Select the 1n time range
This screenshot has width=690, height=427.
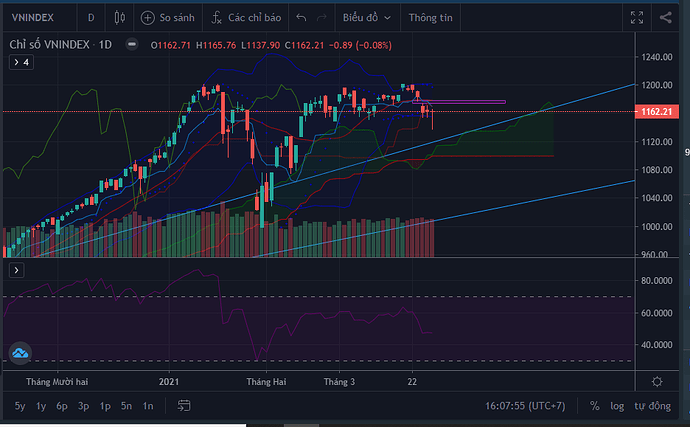[x=148, y=406]
